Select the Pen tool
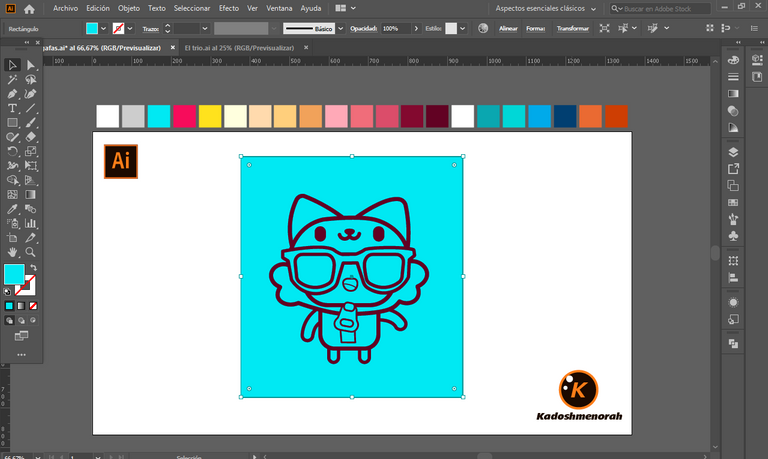Image resolution: width=768 pixels, height=459 pixels. click(x=12, y=94)
